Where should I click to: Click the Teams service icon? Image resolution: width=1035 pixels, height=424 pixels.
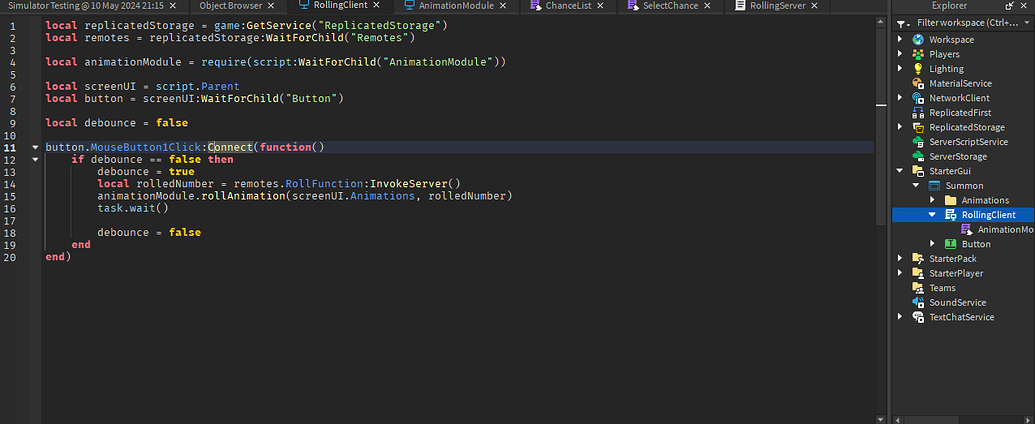point(918,288)
